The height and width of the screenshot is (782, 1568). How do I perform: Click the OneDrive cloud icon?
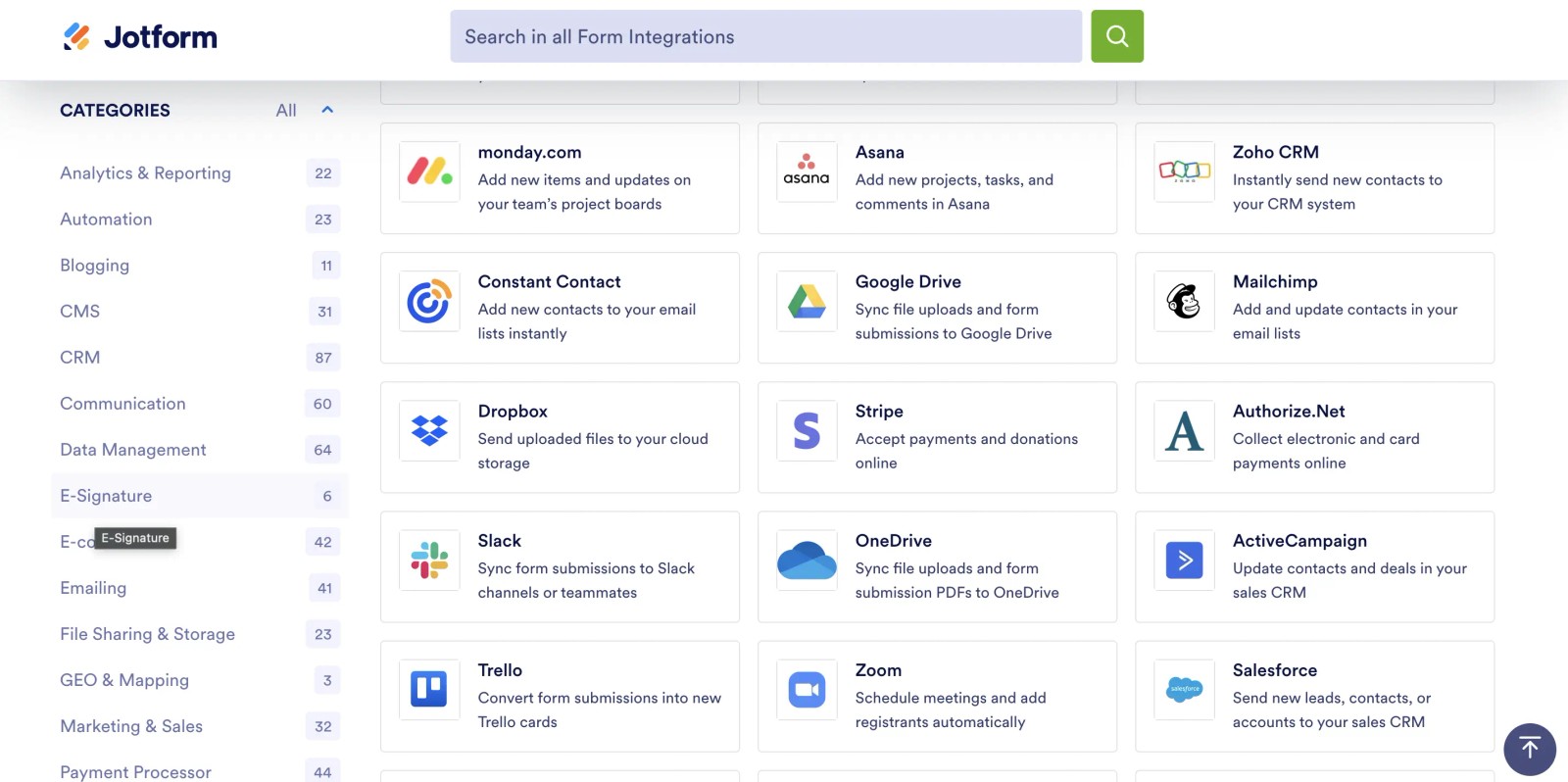pos(807,560)
